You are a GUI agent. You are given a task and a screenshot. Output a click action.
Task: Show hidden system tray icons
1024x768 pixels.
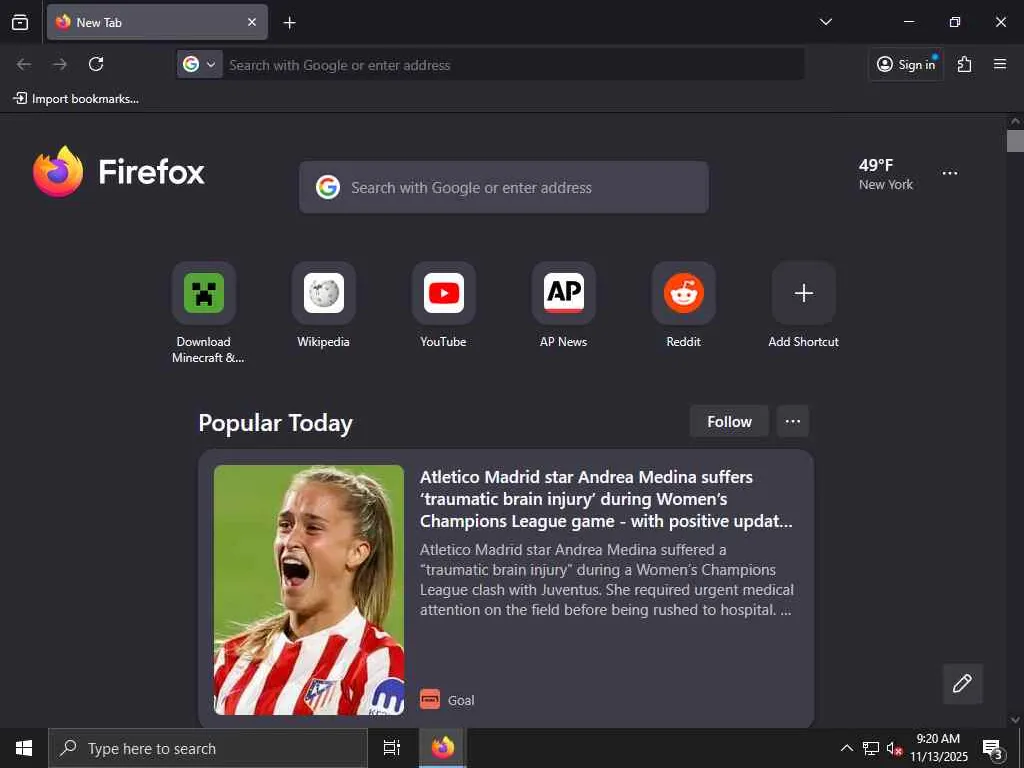click(846, 748)
